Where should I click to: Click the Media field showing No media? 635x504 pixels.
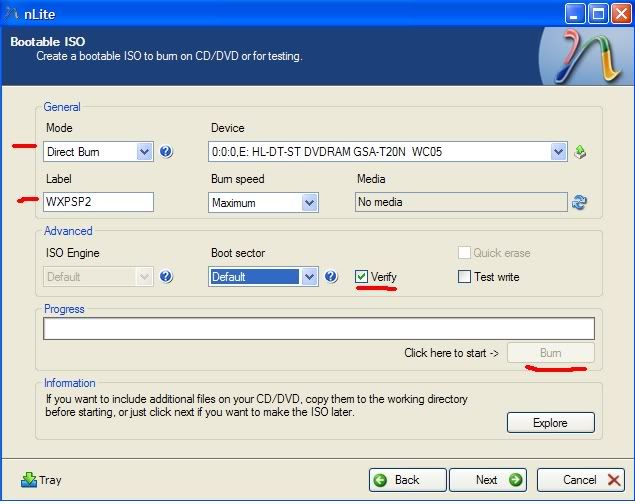pyautogui.click(x=461, y=202)
